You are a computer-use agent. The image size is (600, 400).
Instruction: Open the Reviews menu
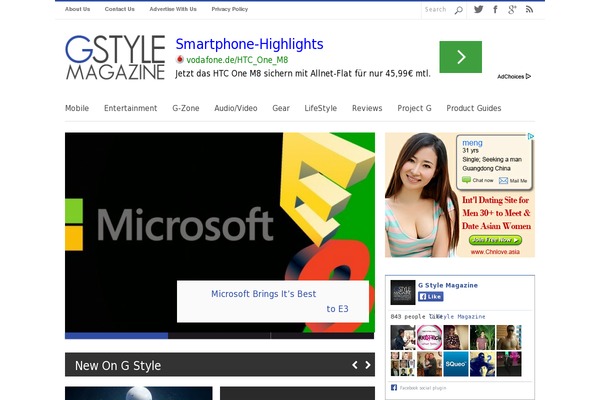tap(367, 108)
